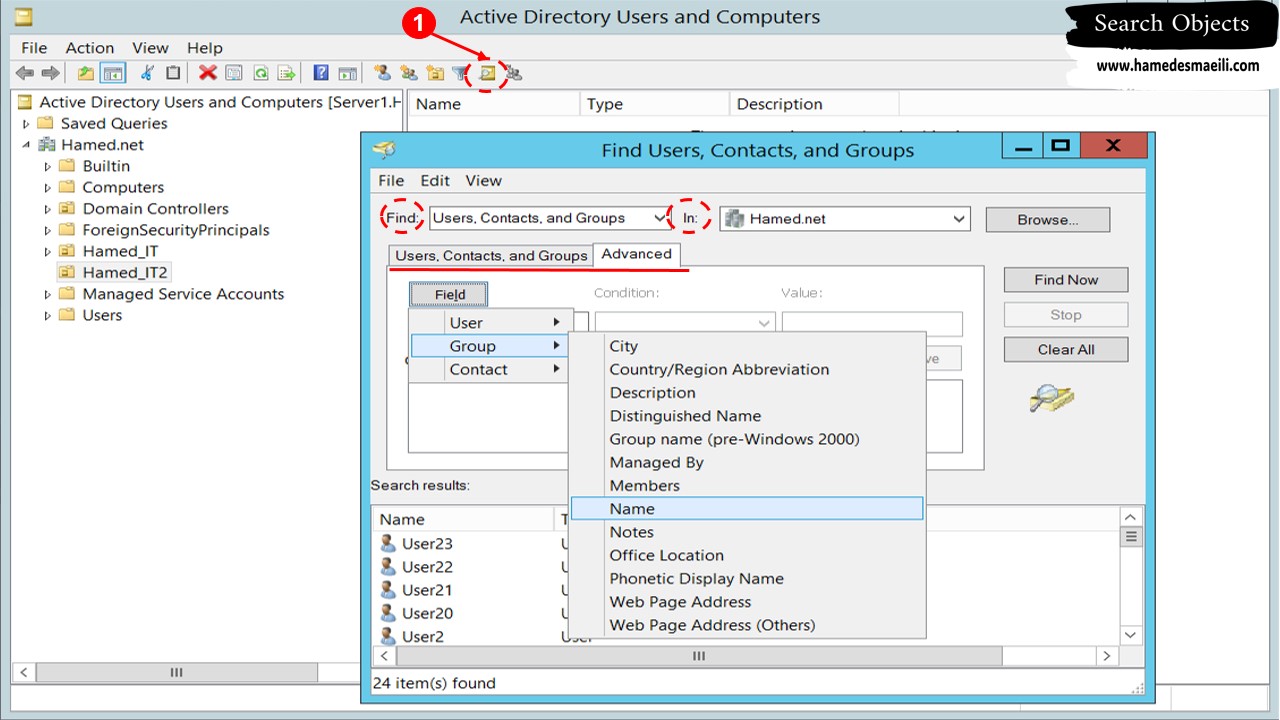The width and height of the screenshot is (1280, 720).
Task: Open the View menu in Find dialog
Action: (484, 181)
